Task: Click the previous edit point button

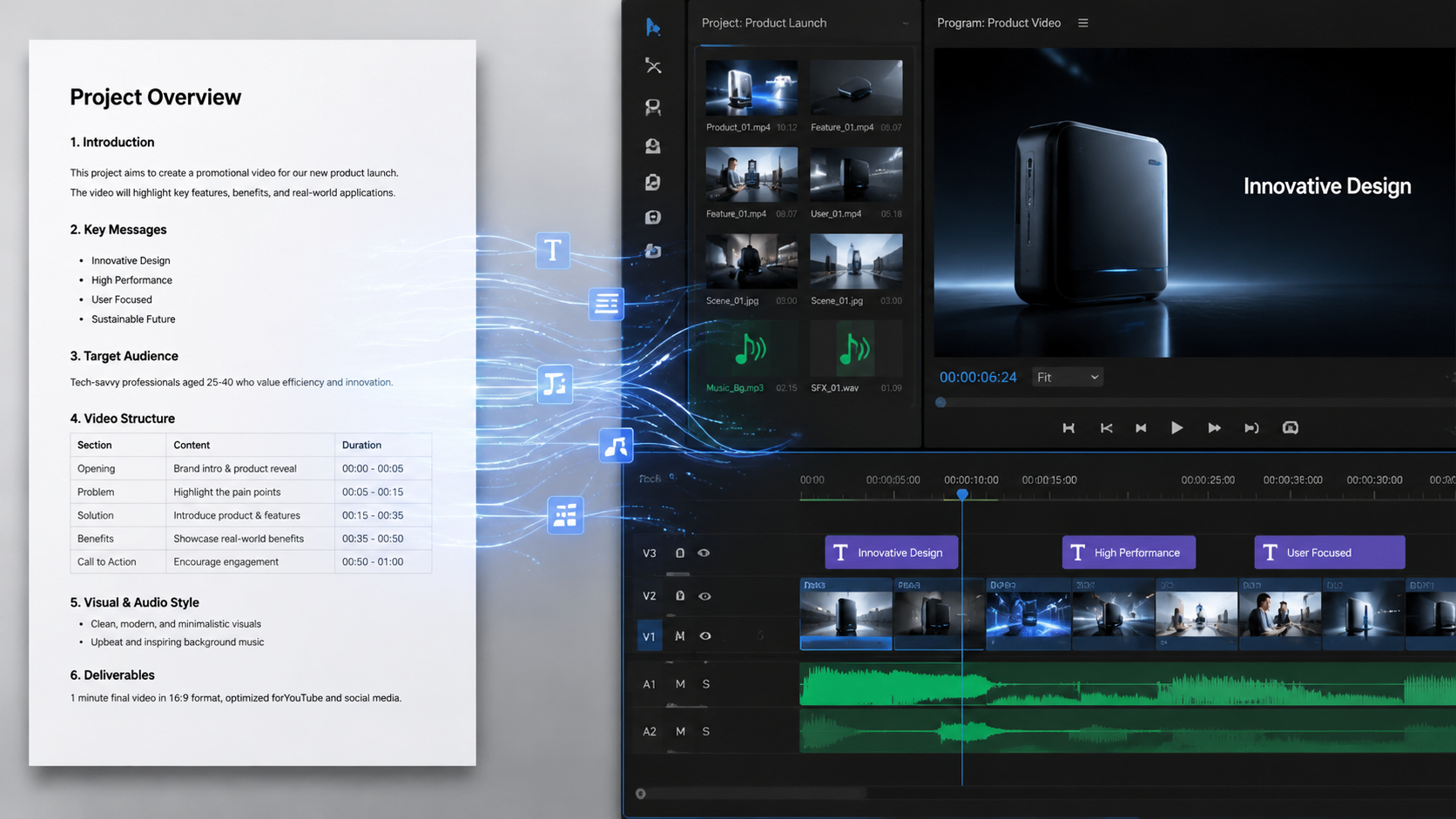Action: tap(1141, 428)
